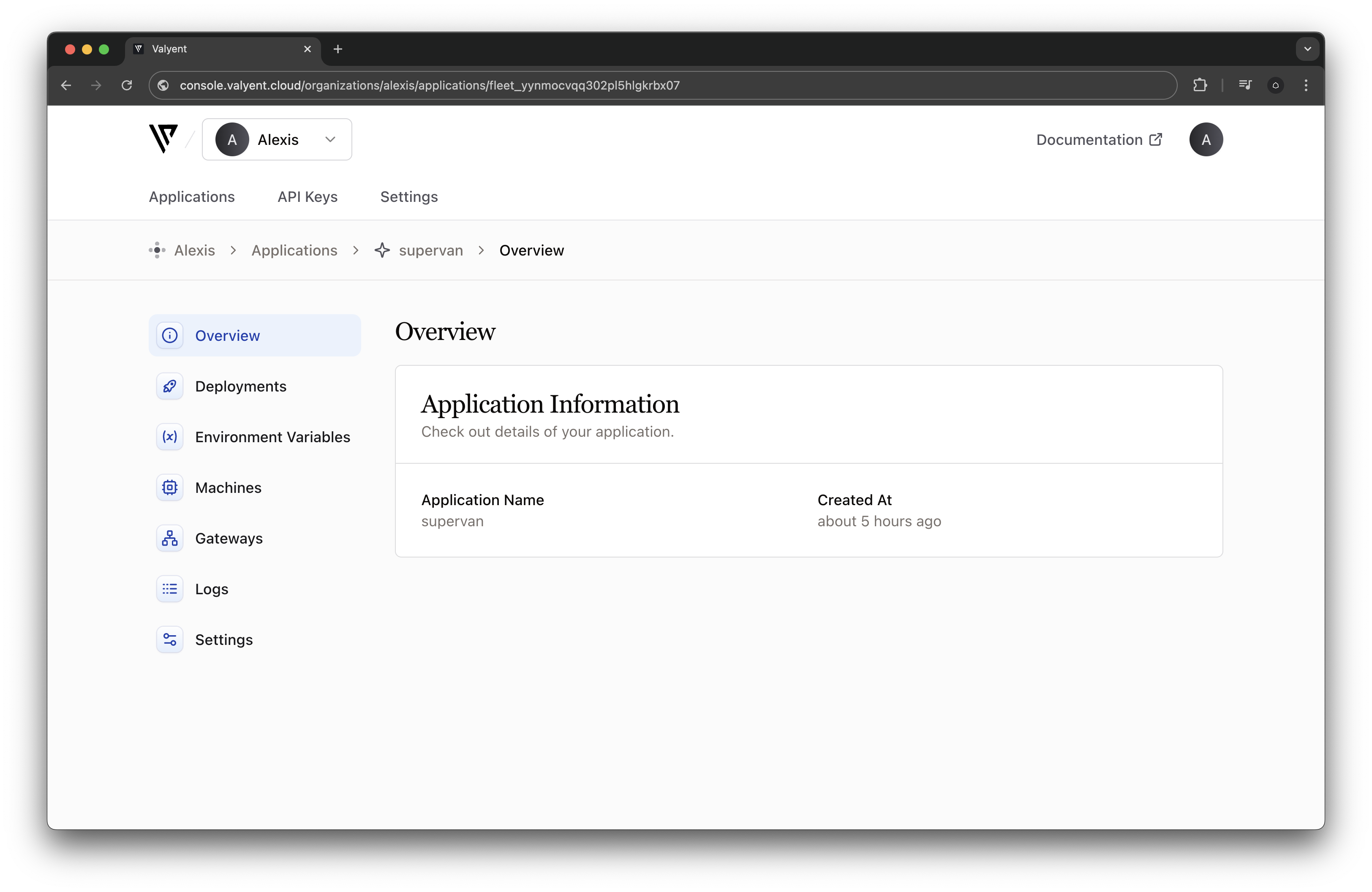Click the Overview info icon

pos(169,335)
